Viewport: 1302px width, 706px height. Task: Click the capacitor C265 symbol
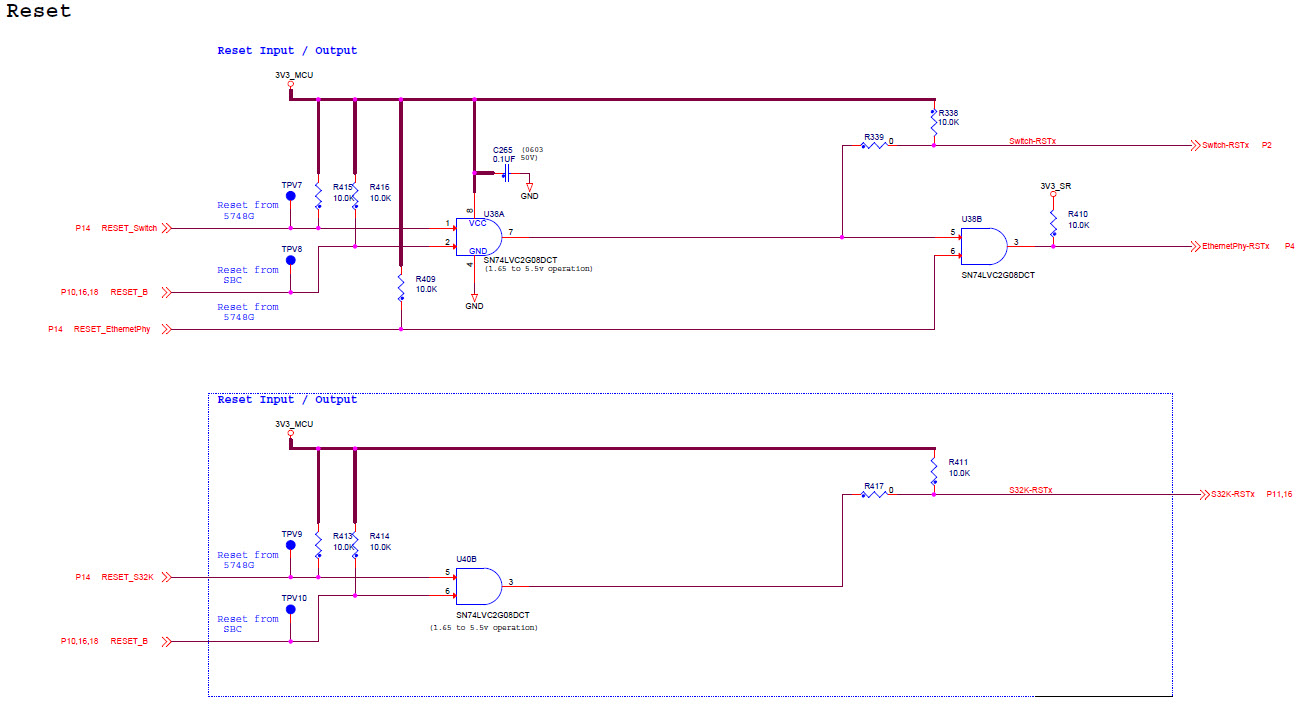pyautogui.click(x=505, y=172)
